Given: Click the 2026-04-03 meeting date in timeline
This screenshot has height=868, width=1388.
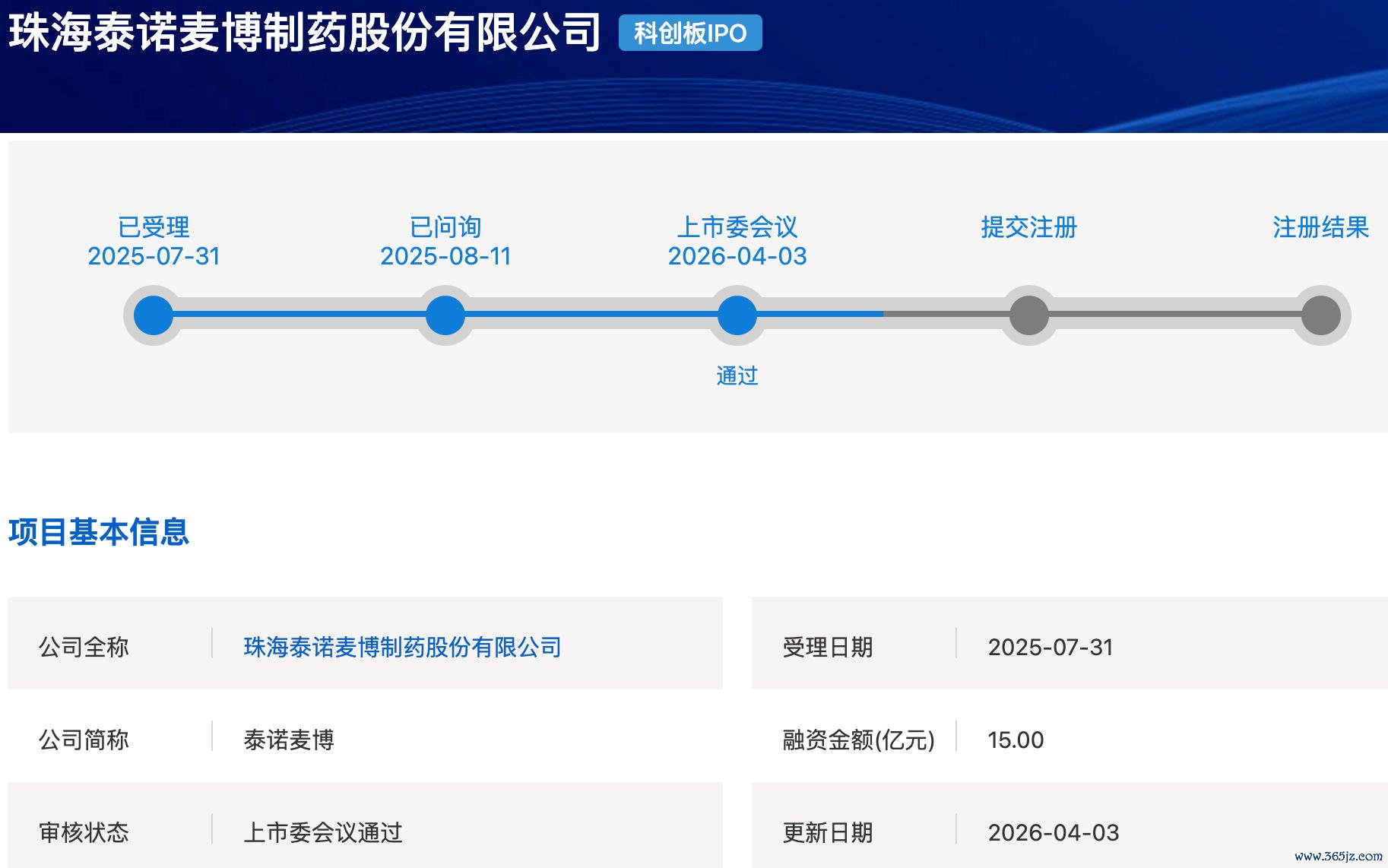Looking at the screenshot, I should (x=737, y=256).
